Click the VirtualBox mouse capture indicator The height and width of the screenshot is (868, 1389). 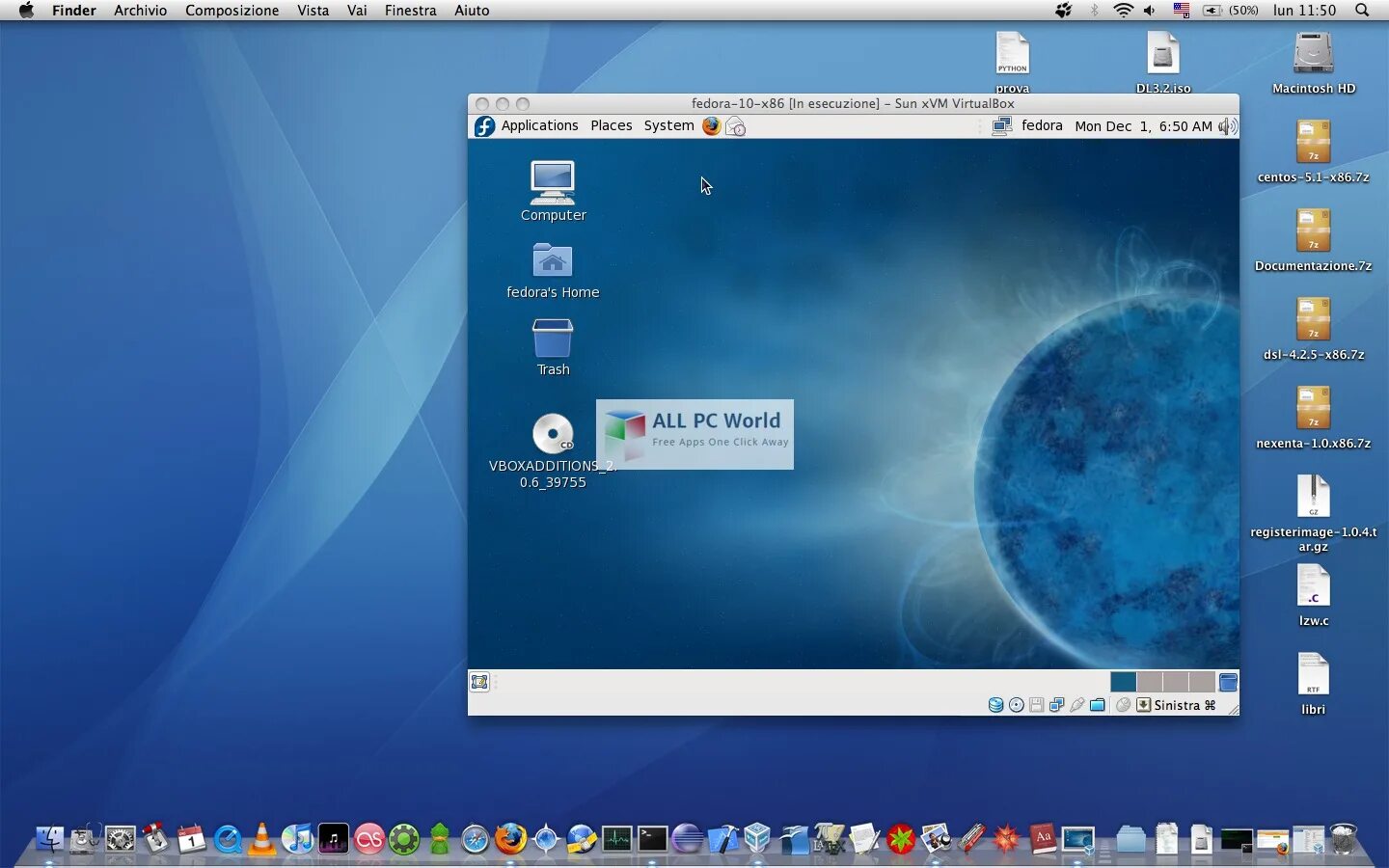(x=1123, y=705)
